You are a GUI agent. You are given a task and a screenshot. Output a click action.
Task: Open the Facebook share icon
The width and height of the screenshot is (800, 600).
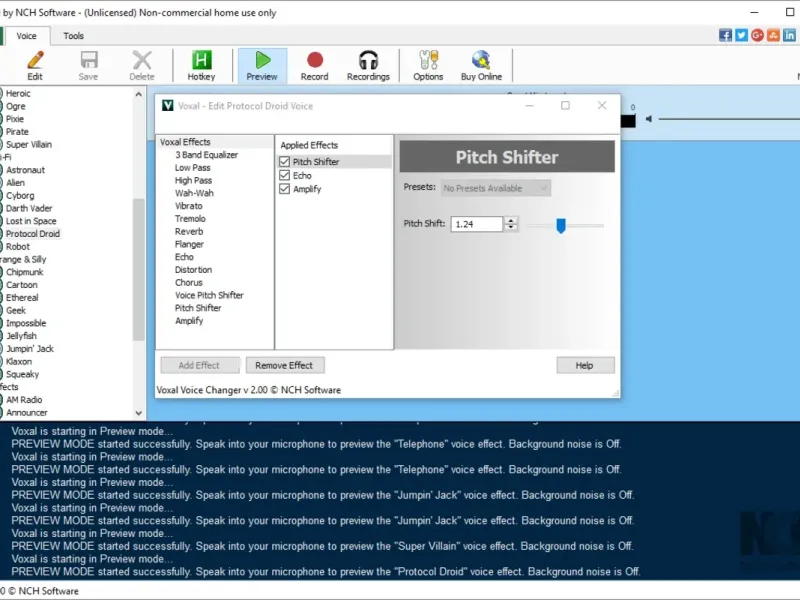725,35
